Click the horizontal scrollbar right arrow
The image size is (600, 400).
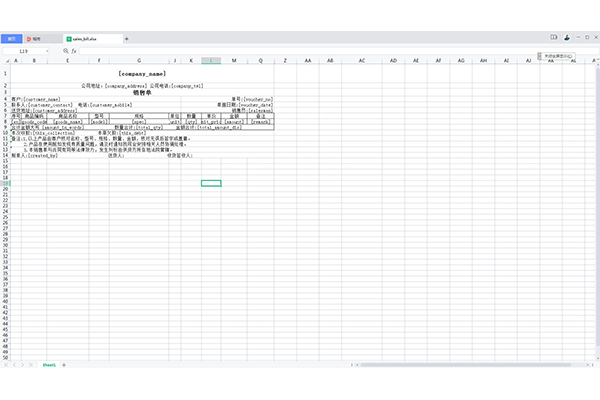point(588,365)
